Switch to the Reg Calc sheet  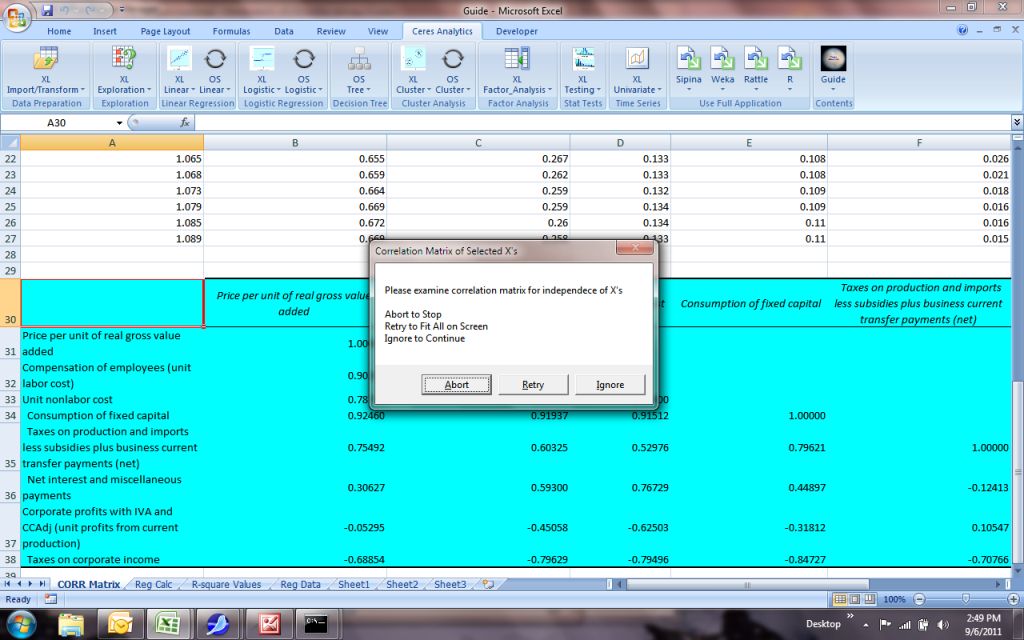pyautogui.click(x=153, y=584)
